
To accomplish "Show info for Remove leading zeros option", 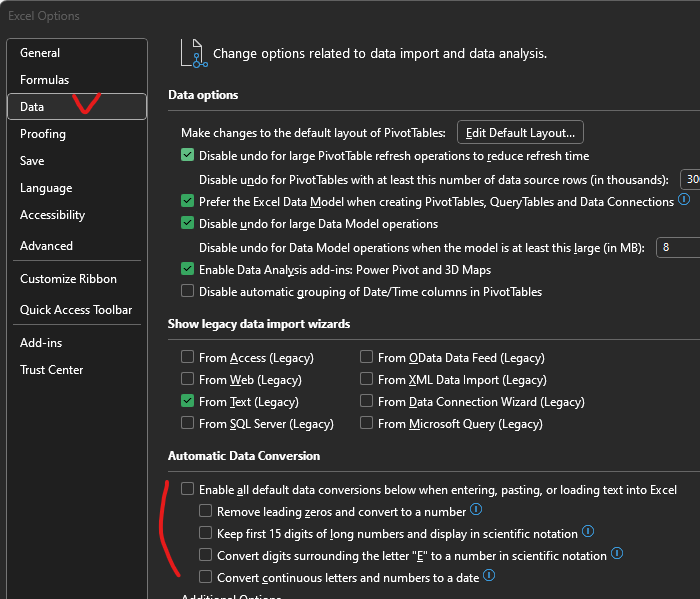I will [476, 509].
